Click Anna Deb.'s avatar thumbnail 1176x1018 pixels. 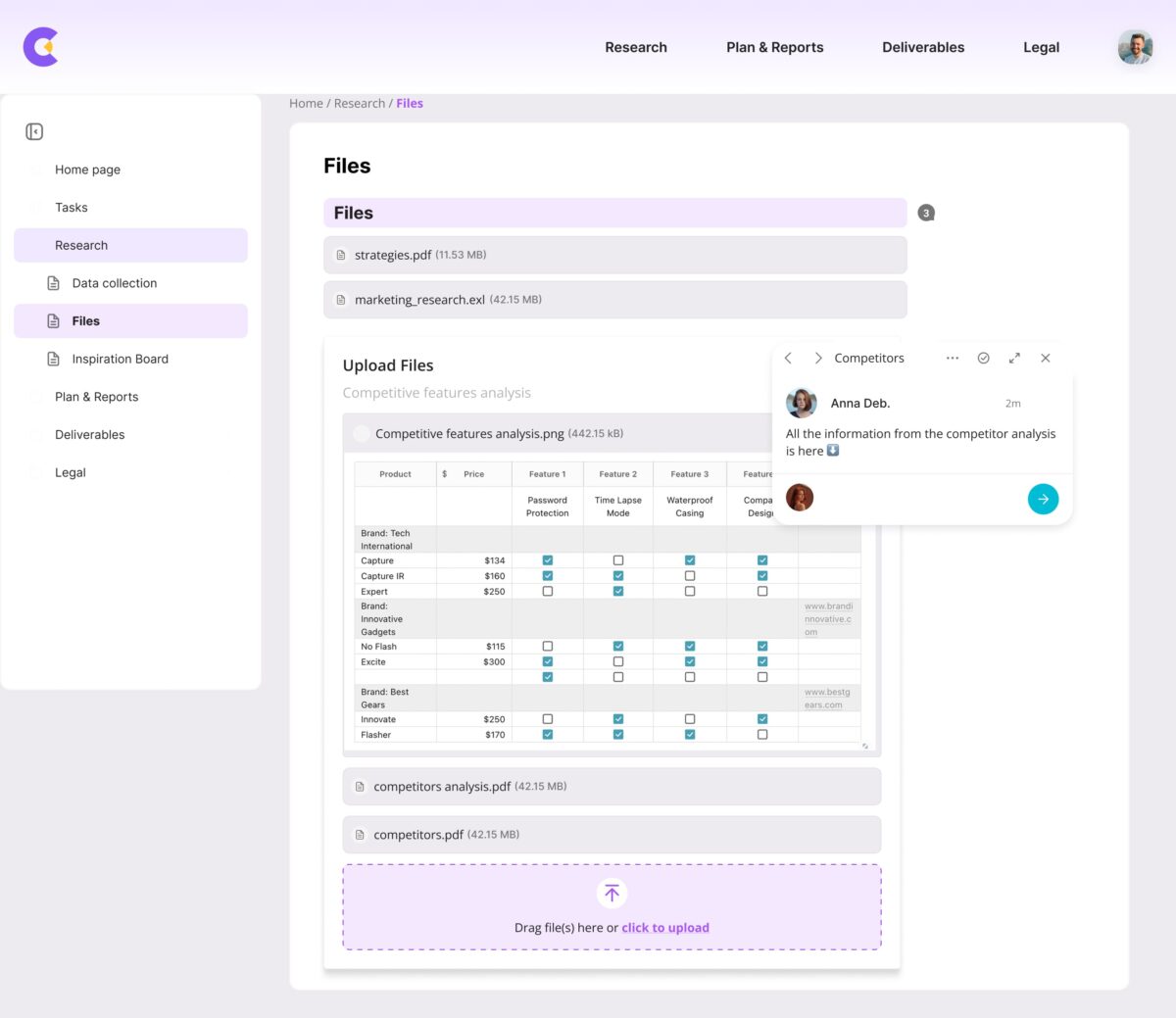(x=801, y=403)
